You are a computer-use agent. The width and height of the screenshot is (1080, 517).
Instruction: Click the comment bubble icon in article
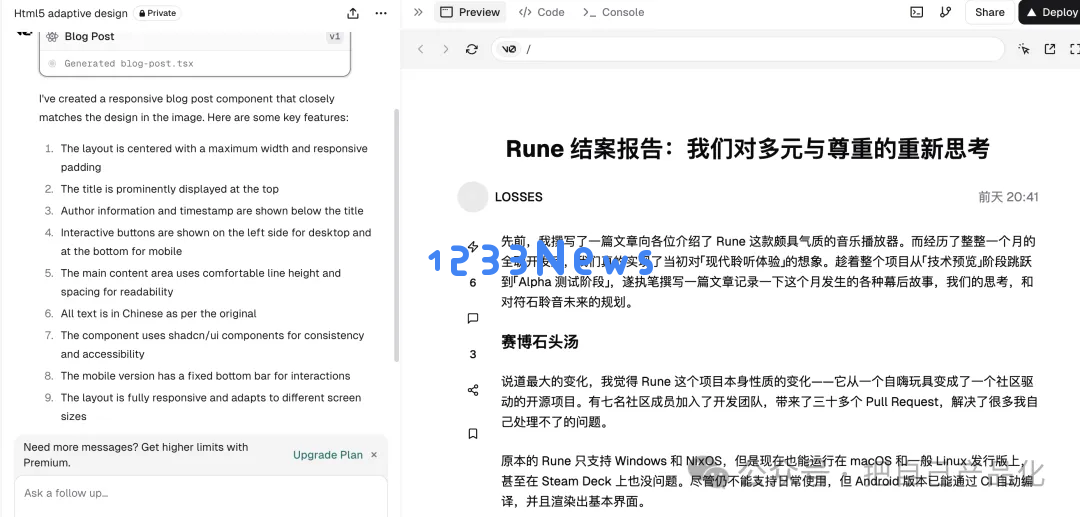(472, 318)
